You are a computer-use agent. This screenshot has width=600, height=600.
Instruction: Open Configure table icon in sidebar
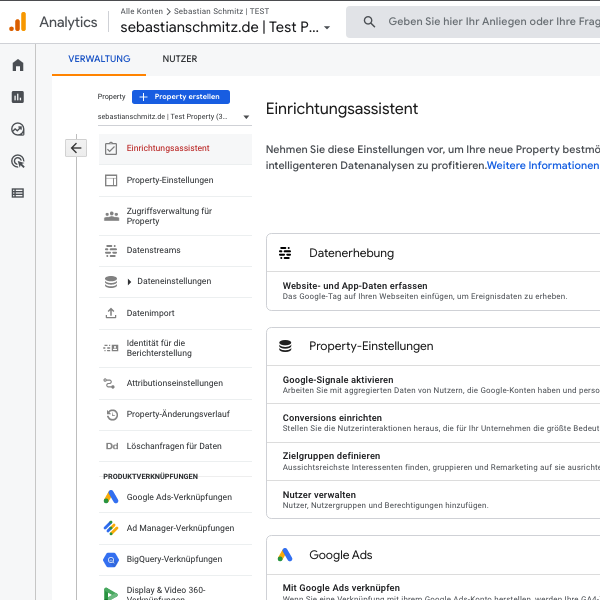18,193
